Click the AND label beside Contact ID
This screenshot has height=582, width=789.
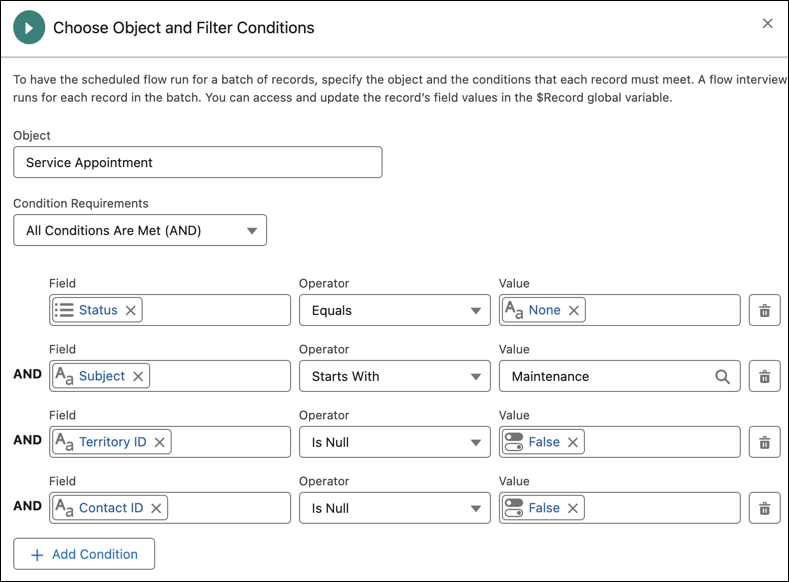coord(27,506)
